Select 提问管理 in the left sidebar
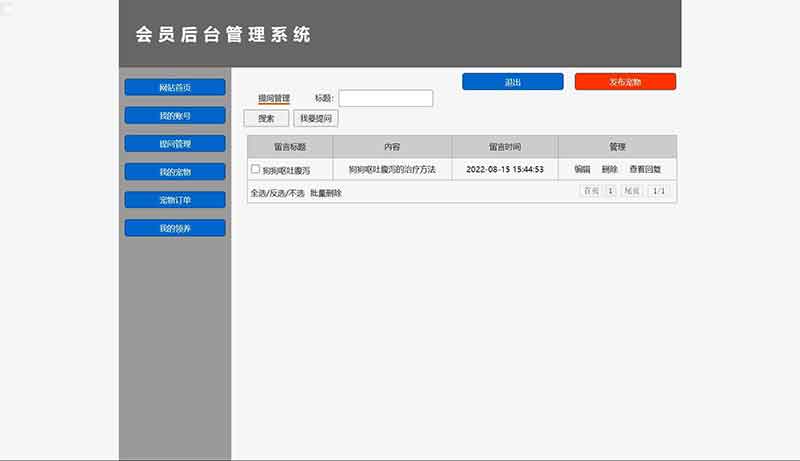800x461 pixels. 175,144
